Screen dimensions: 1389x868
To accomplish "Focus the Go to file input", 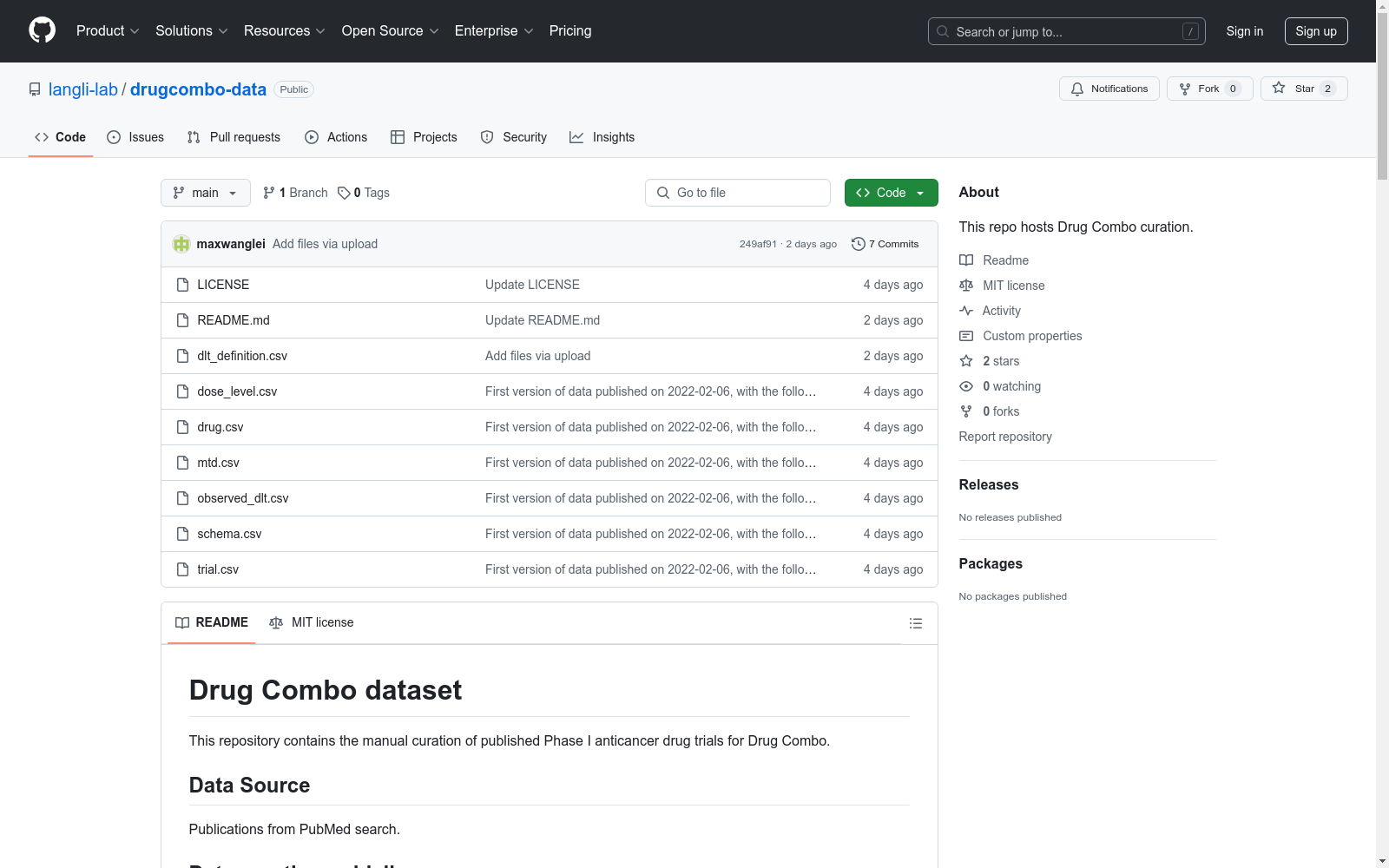I will coord(738,193).
